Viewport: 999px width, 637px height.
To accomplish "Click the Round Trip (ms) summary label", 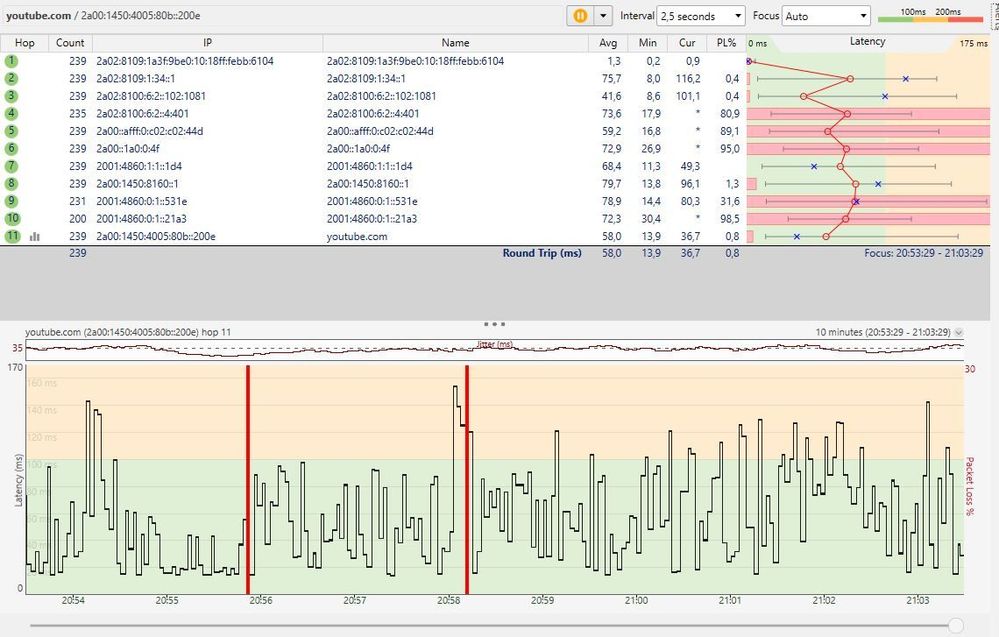I will click(542, 253).
